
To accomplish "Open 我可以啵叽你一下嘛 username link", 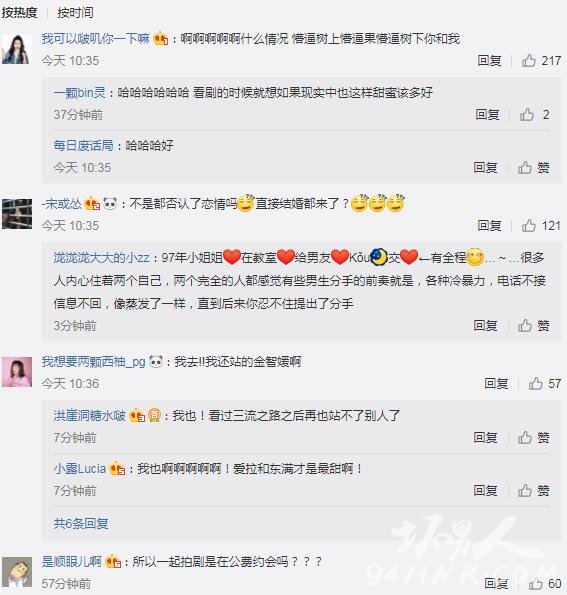I will tap(96, 38).
